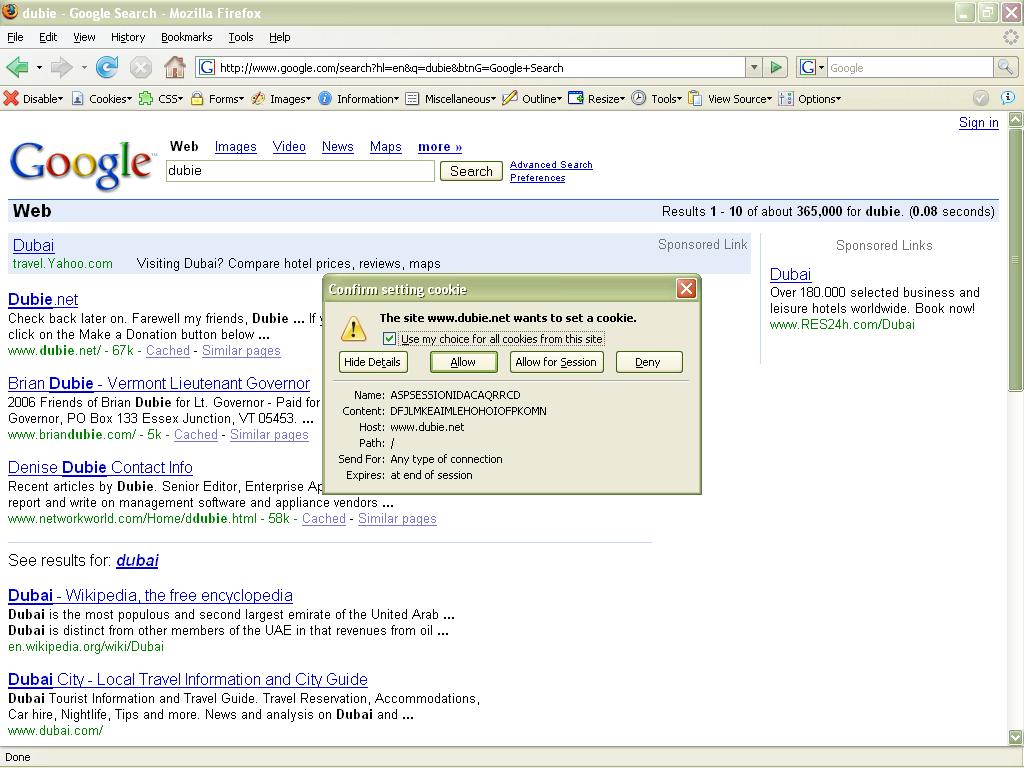Click the green Back arrow button
Image resolution: width=1024 pixels, height=768 pixels.
click(18, 67)
